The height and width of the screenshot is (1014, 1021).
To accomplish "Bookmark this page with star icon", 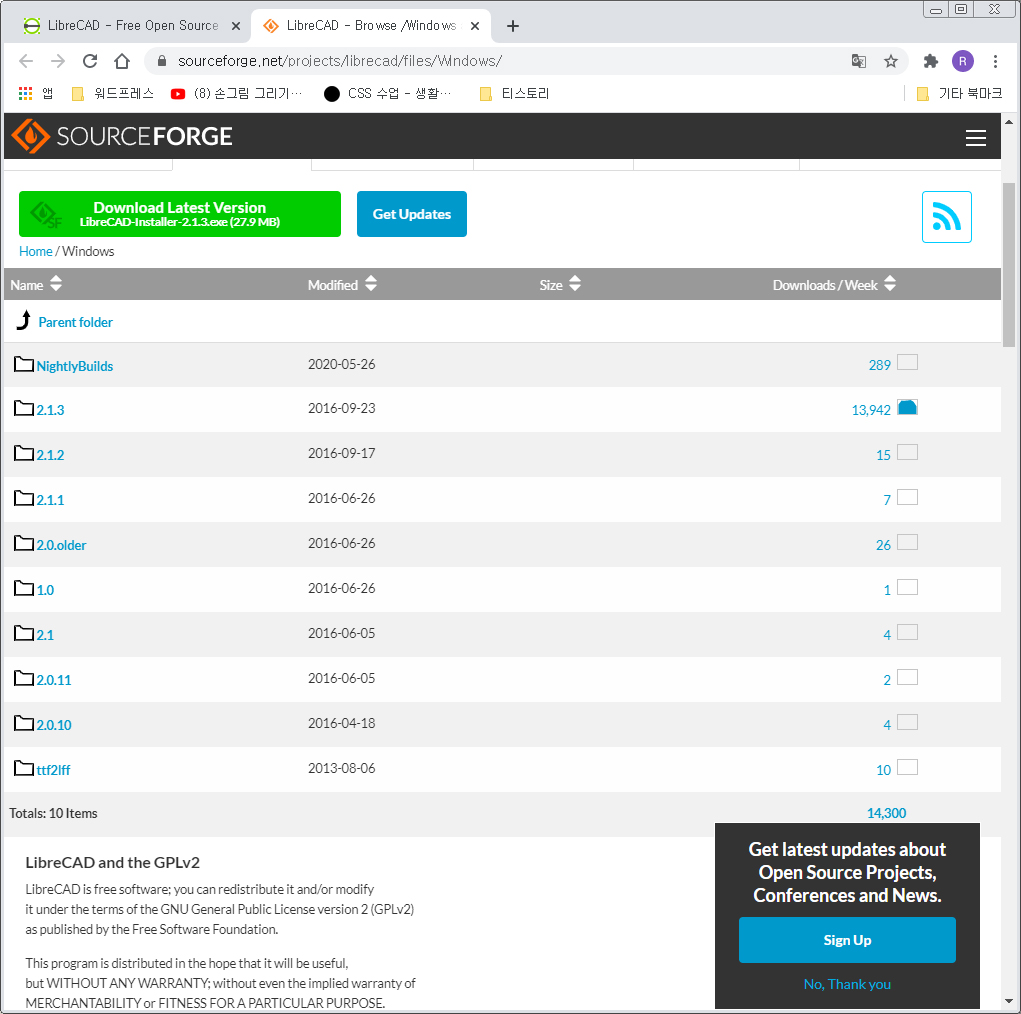I will (x=891, y=61).
